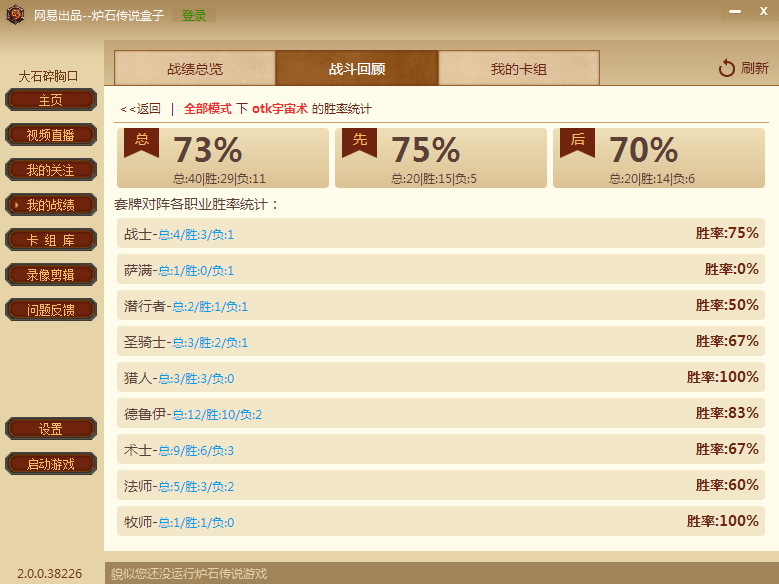Select the 圣骑士 stats row
This screenshot has height=584, width=779.
441,341
